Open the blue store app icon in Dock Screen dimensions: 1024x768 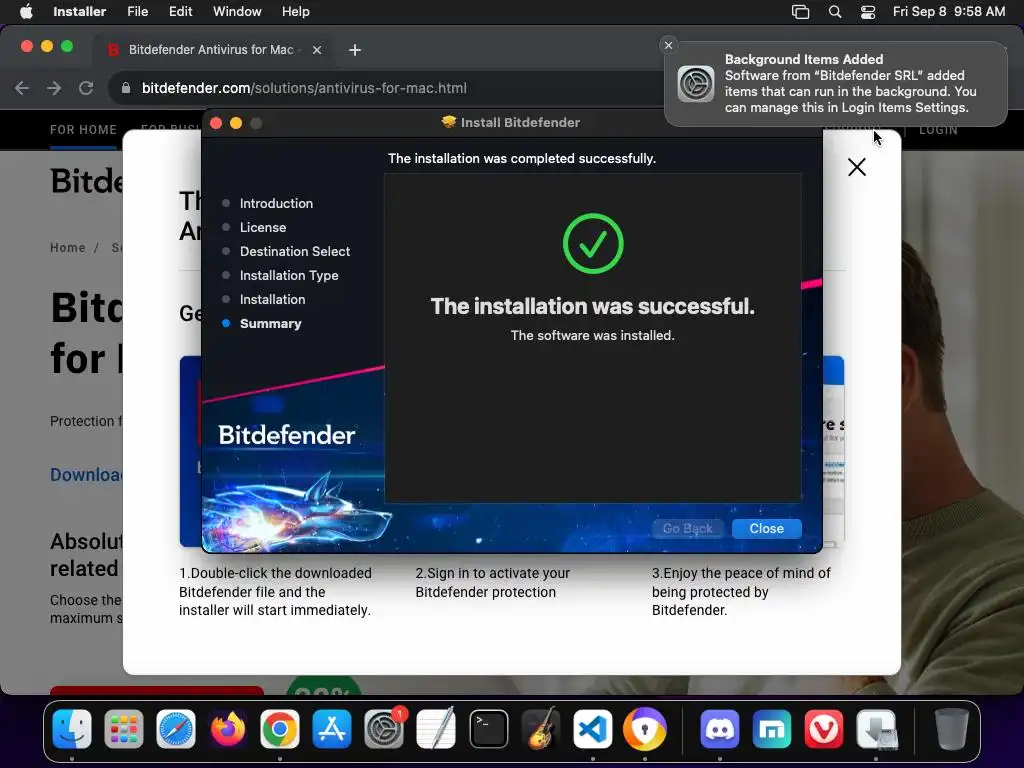click(772, 729)
